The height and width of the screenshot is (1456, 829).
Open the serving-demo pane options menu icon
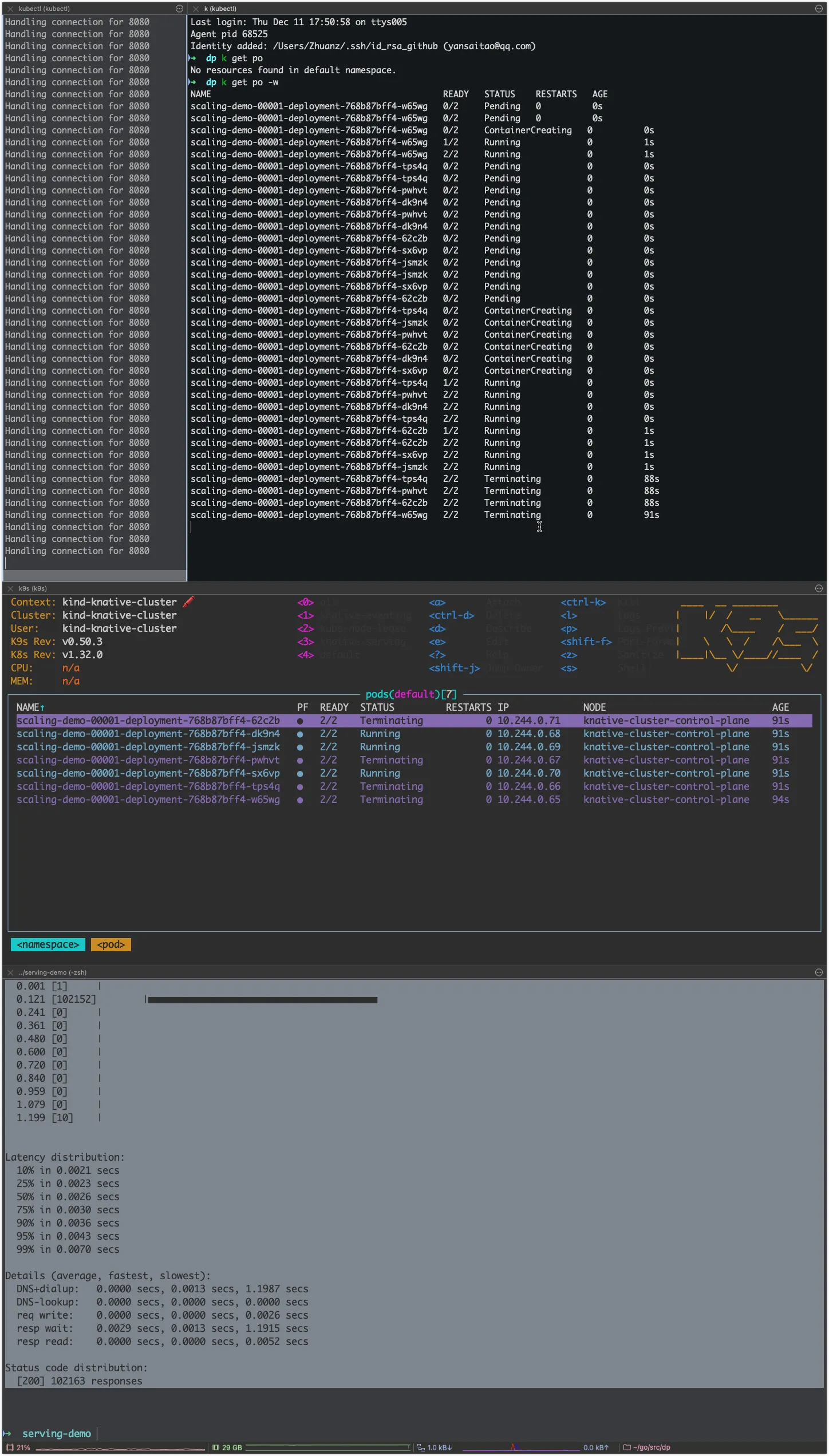pyautogui.click(x=819, y=972)
